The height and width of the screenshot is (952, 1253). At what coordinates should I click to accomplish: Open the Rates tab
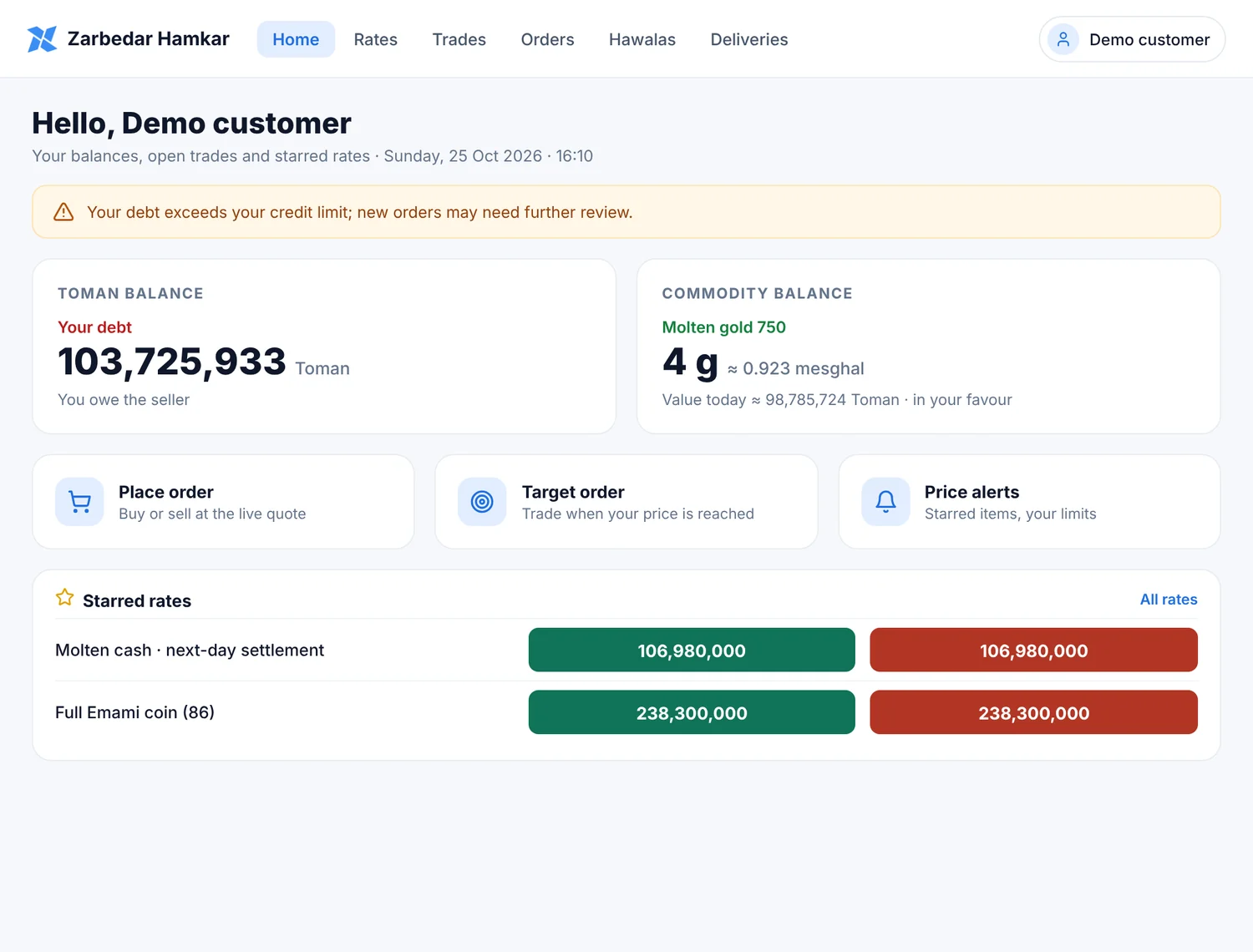[376, 39]
